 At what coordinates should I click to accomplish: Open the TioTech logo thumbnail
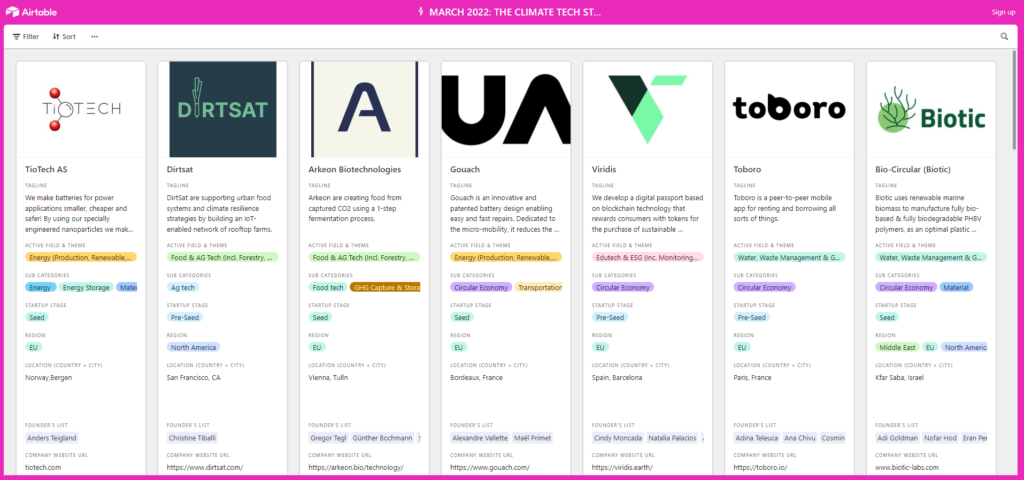[x=81, y=109]
